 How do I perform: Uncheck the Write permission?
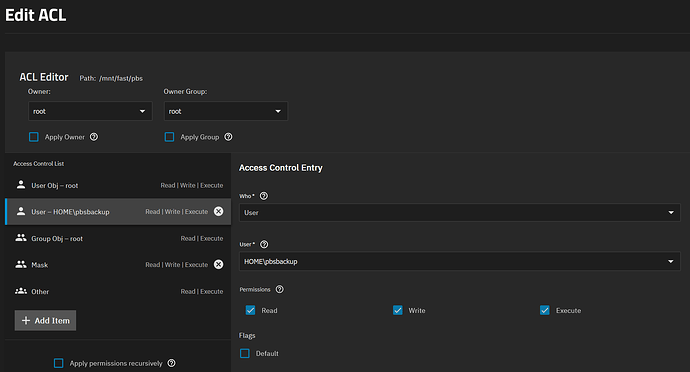click(x=397, y=310)
